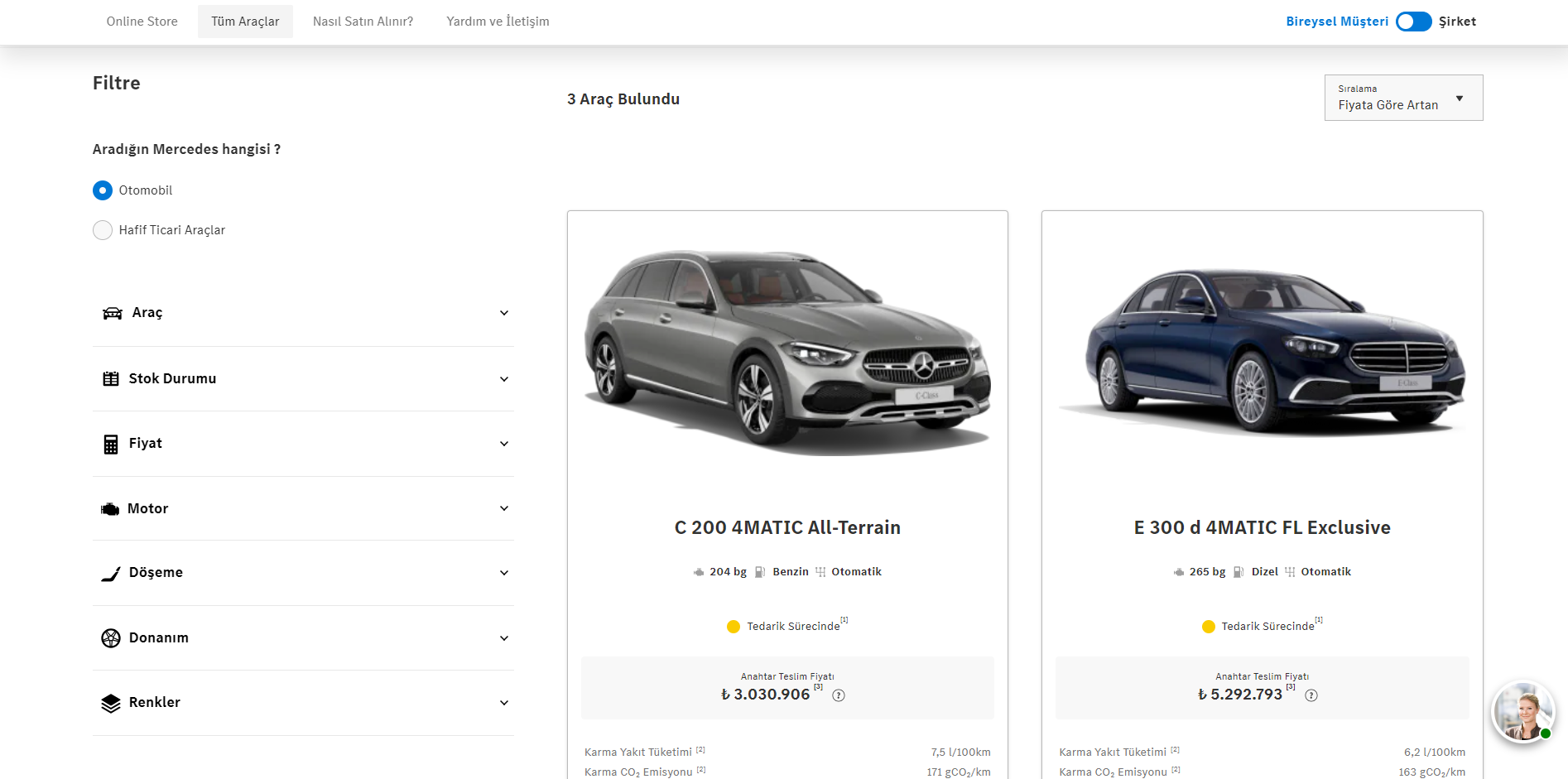Click Tedarik Sürecinde status on E 300 d card

click(x=1267, y=627)
